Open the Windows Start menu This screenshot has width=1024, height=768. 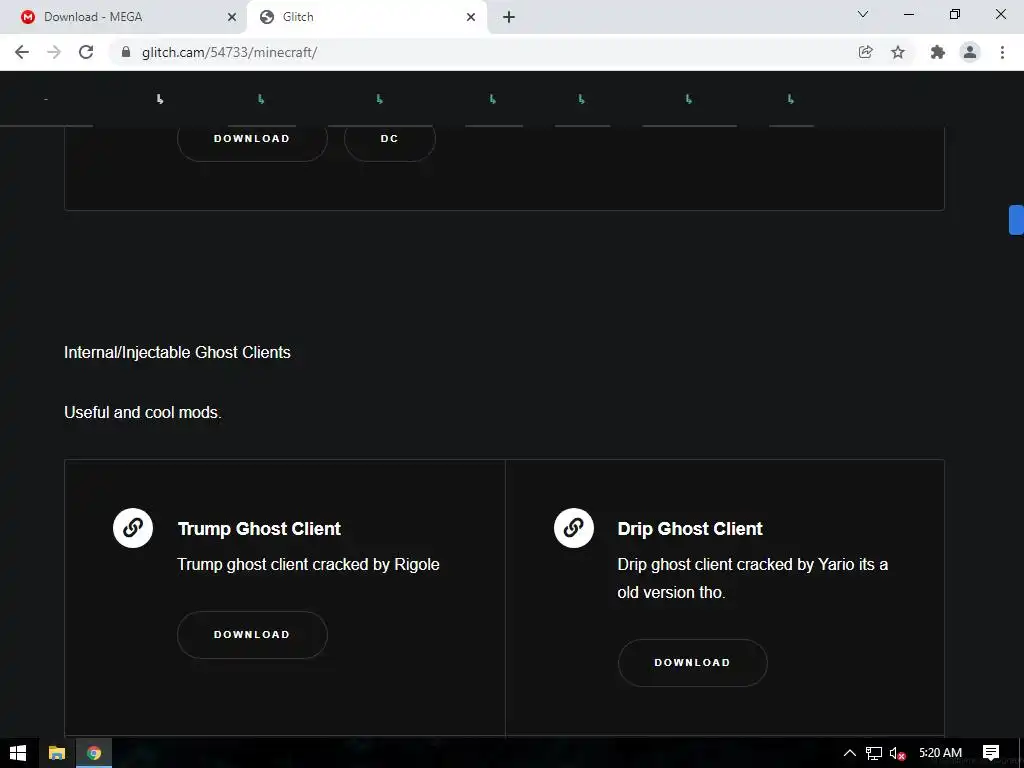[18, 753]
